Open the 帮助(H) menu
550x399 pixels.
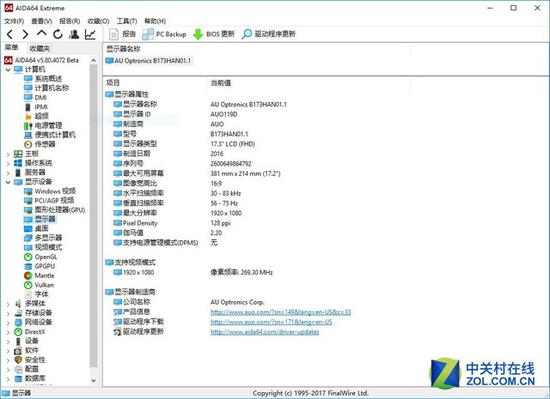click(155, 21)
